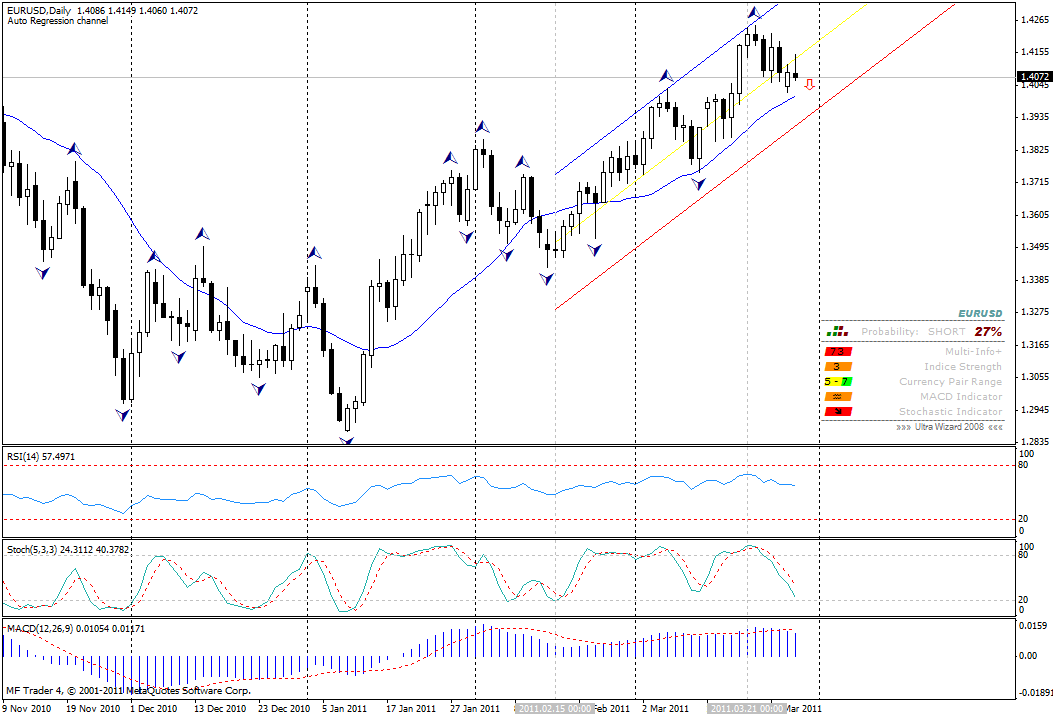Click the red down-arrow signal icon near price 1.4072
Screen dimensions: 1053x716
click(x=810, y=84)
